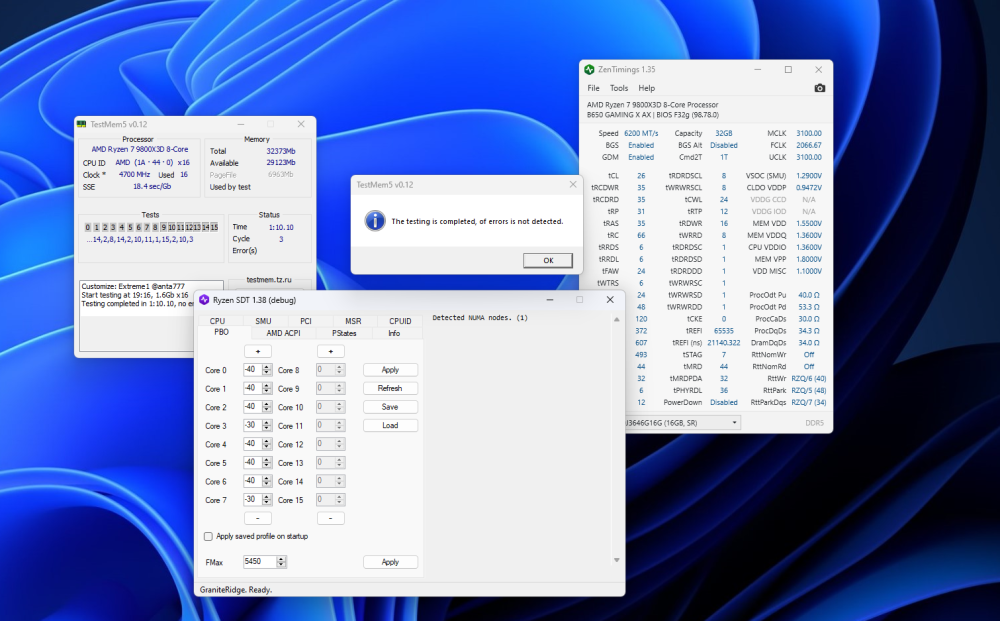Switch to the SMU tab in Ryzen SDT

(262, 320)
